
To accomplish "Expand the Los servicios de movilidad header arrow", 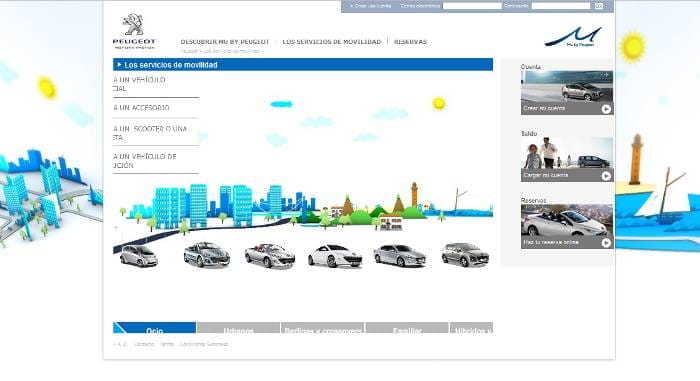I will [x=119, y=65].
